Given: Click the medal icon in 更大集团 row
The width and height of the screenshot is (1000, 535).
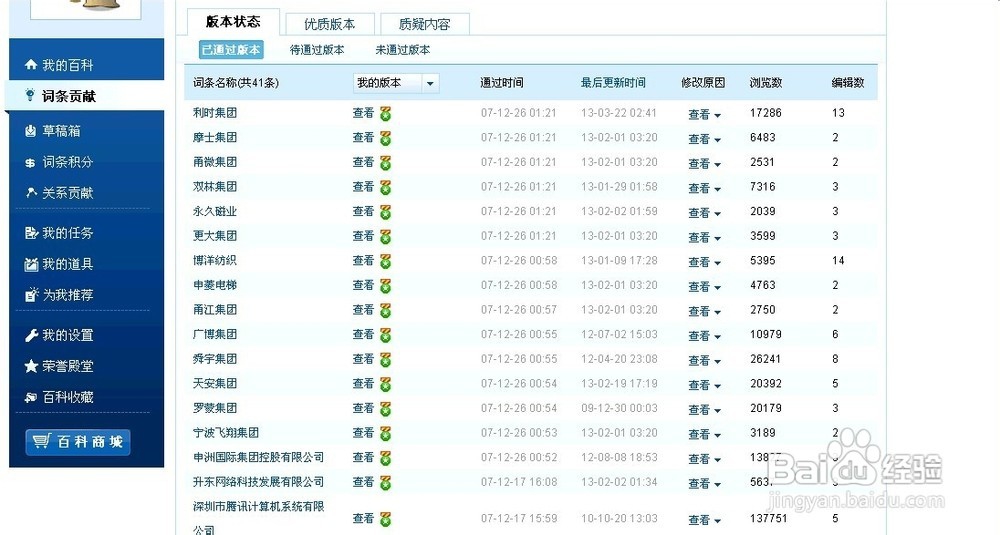Looking at the screenshot, I should 385,237.
